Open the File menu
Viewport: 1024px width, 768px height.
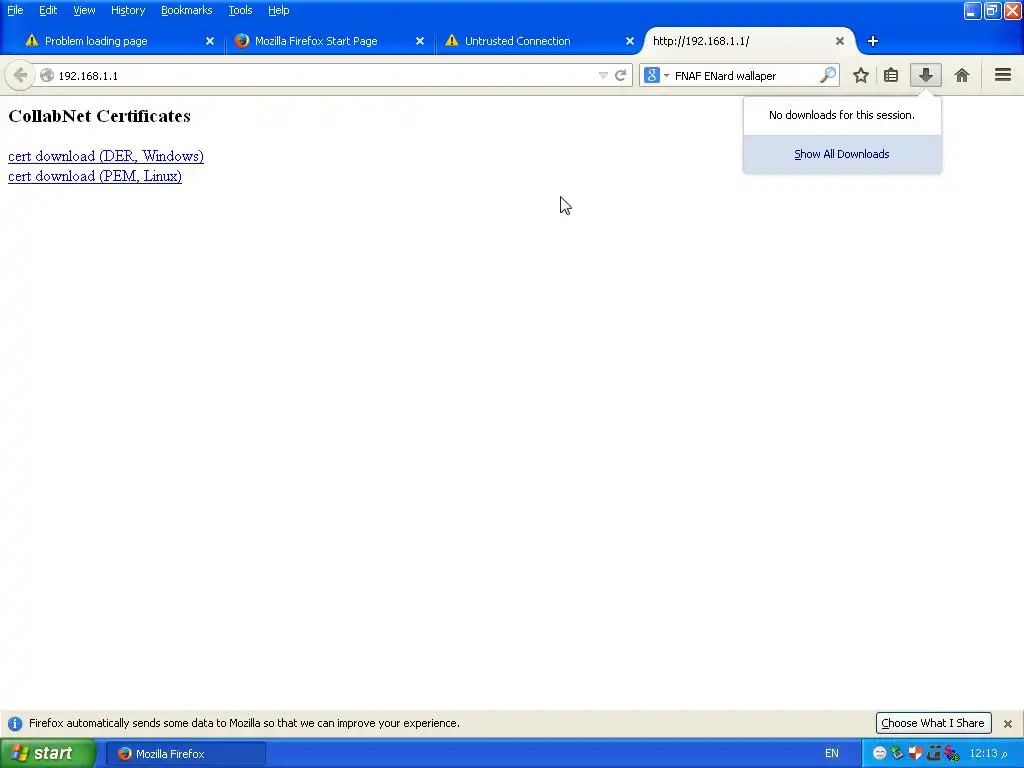point(15,10)
